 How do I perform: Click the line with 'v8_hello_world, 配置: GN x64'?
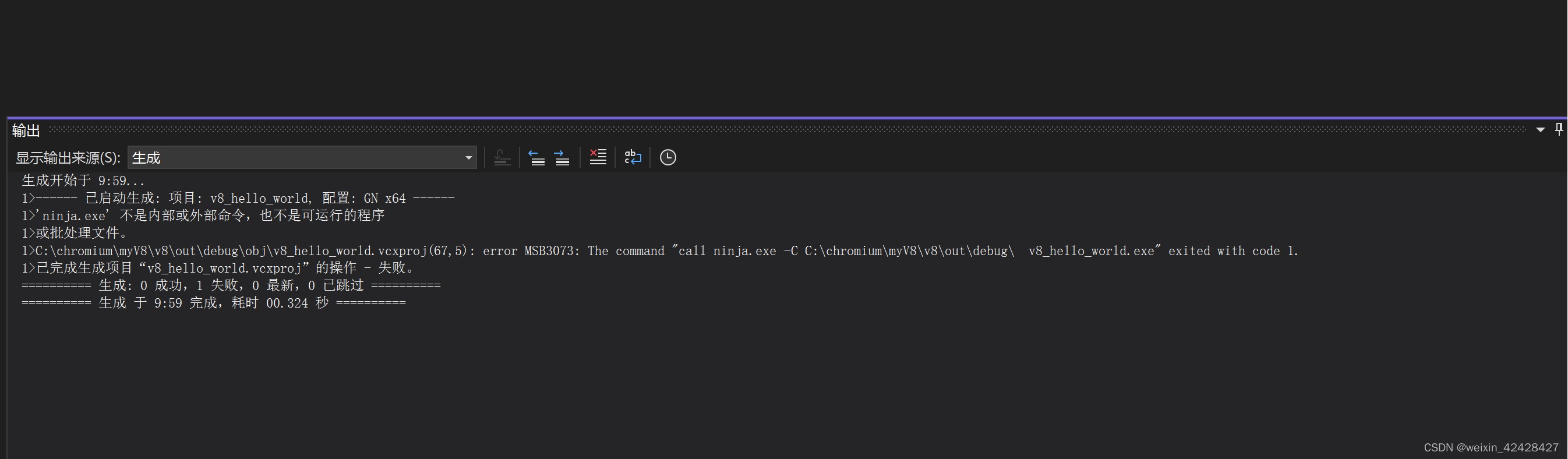pyautogui.click(x=238, y=199)
